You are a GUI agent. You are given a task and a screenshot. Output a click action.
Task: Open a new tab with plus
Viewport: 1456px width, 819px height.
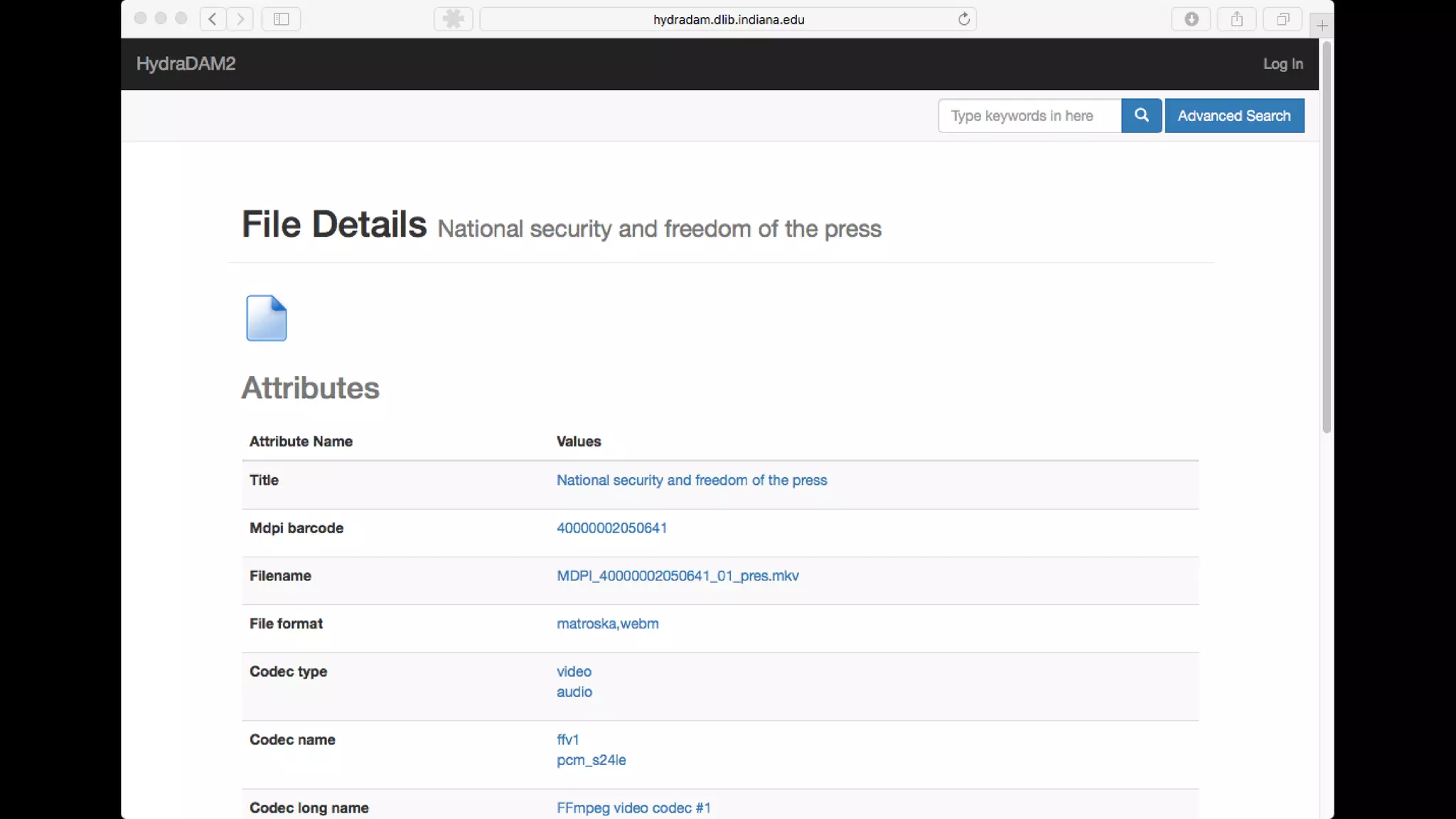pyautogui.click(x=1322, y=26)
